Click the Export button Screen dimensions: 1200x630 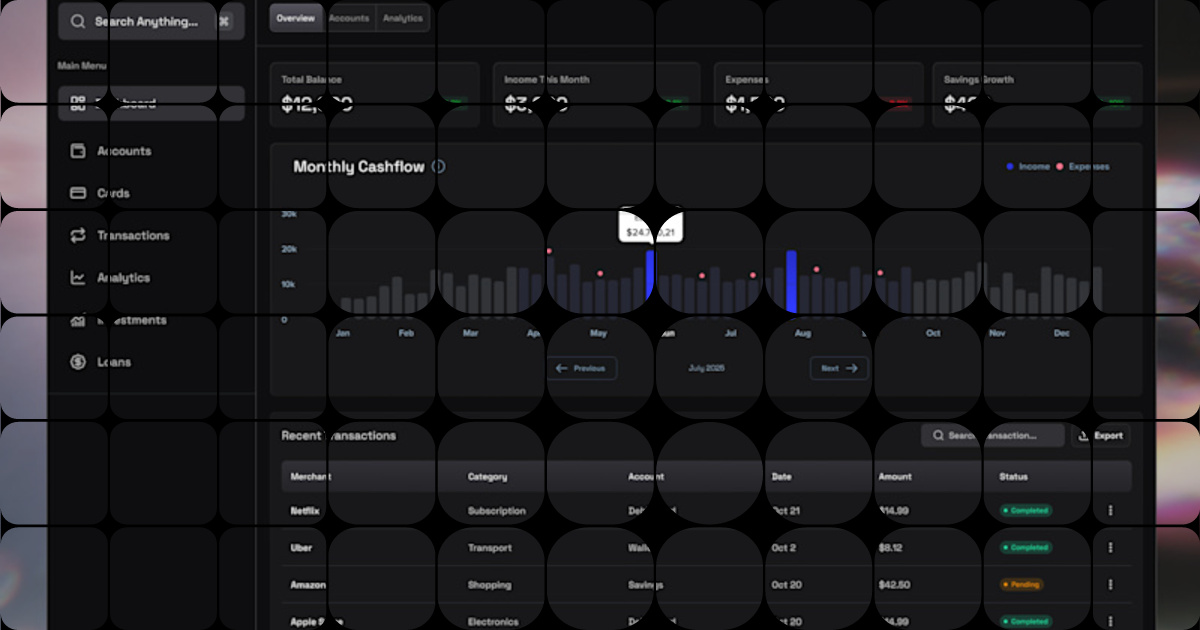pyautogui.click(x=1101, y=435)
